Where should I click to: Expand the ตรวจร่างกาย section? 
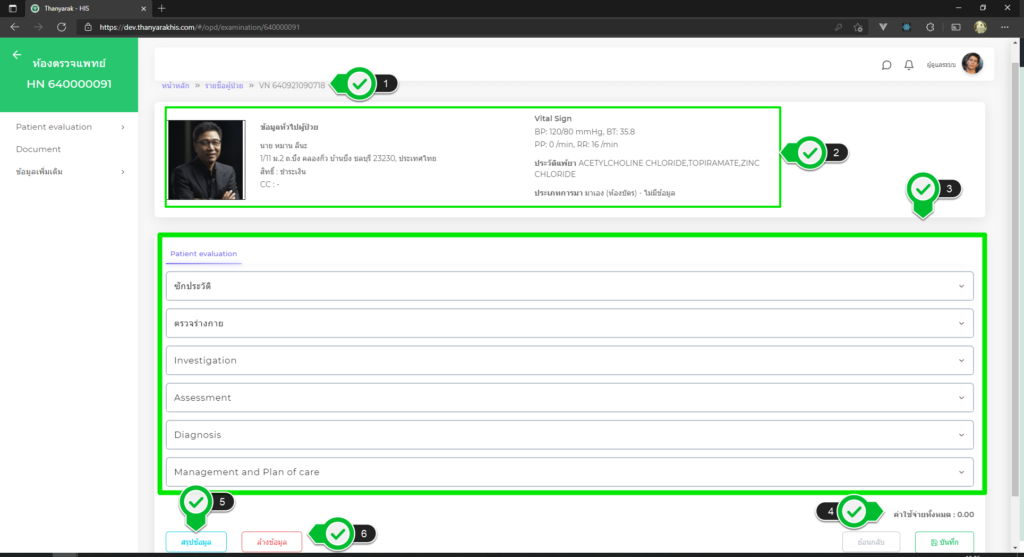[569, 323]
